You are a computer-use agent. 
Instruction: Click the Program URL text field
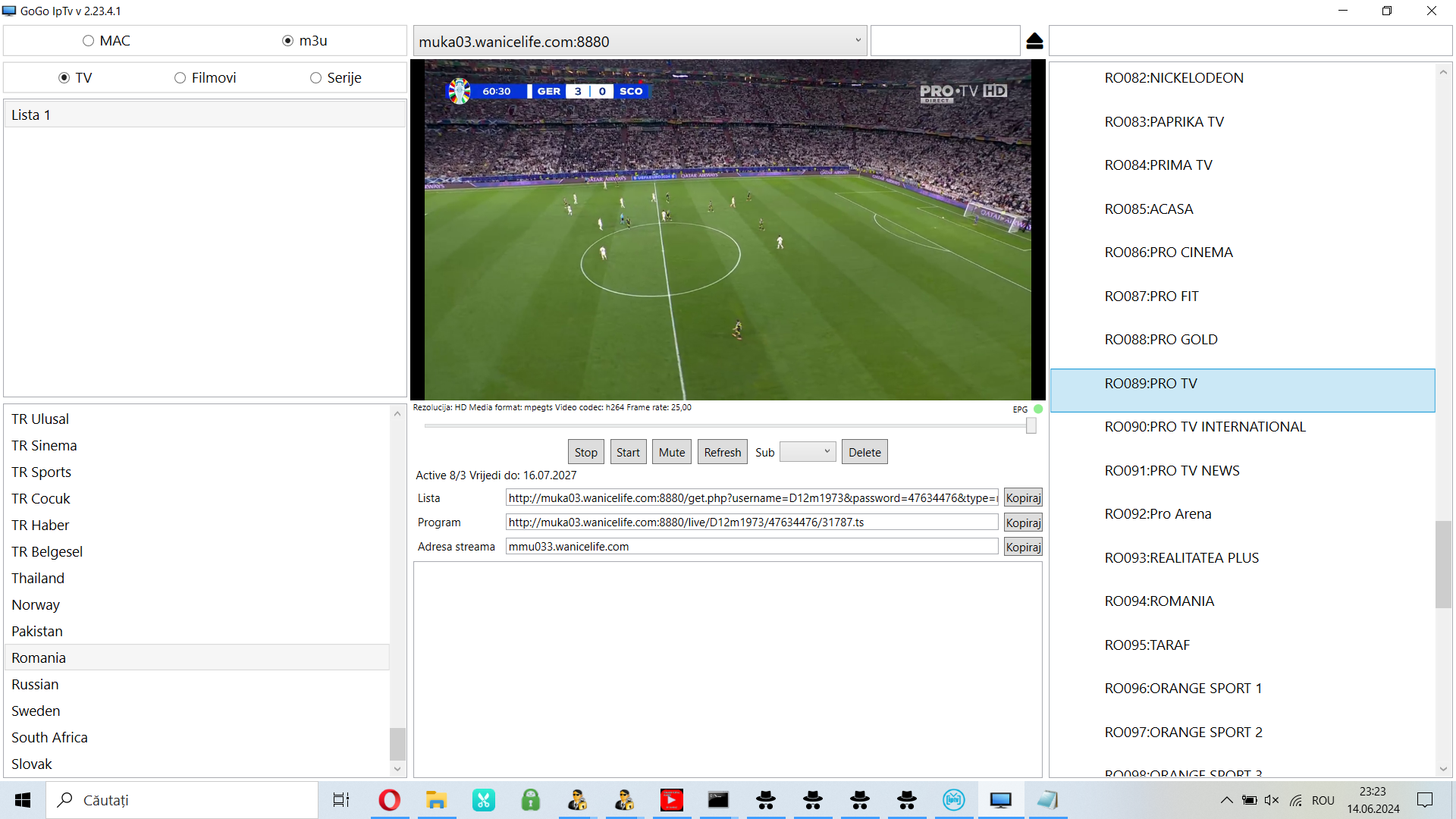click(x=752, y=522)
